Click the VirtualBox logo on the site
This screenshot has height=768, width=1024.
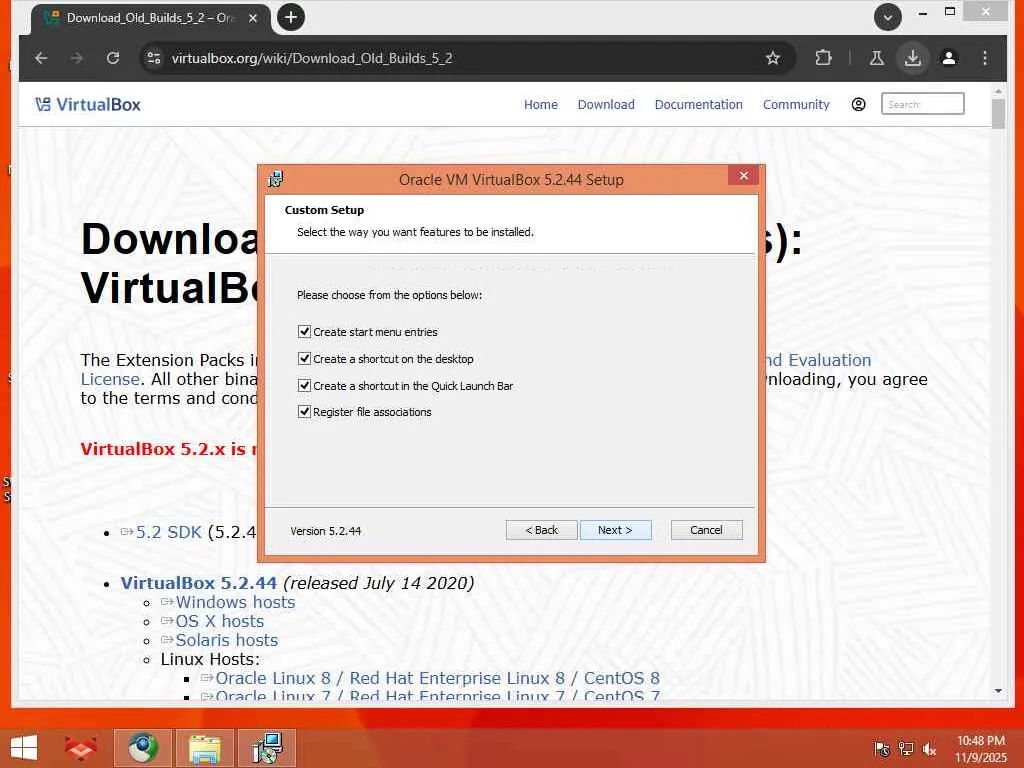click(x=88, y=104)
